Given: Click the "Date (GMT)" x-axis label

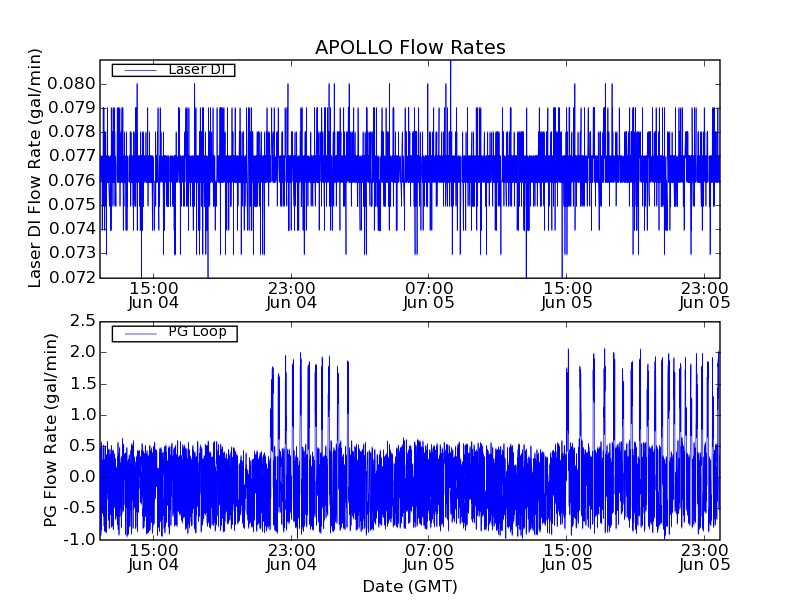Looking at the screenshot, I should pyautogui.click(x=410, y=586).
